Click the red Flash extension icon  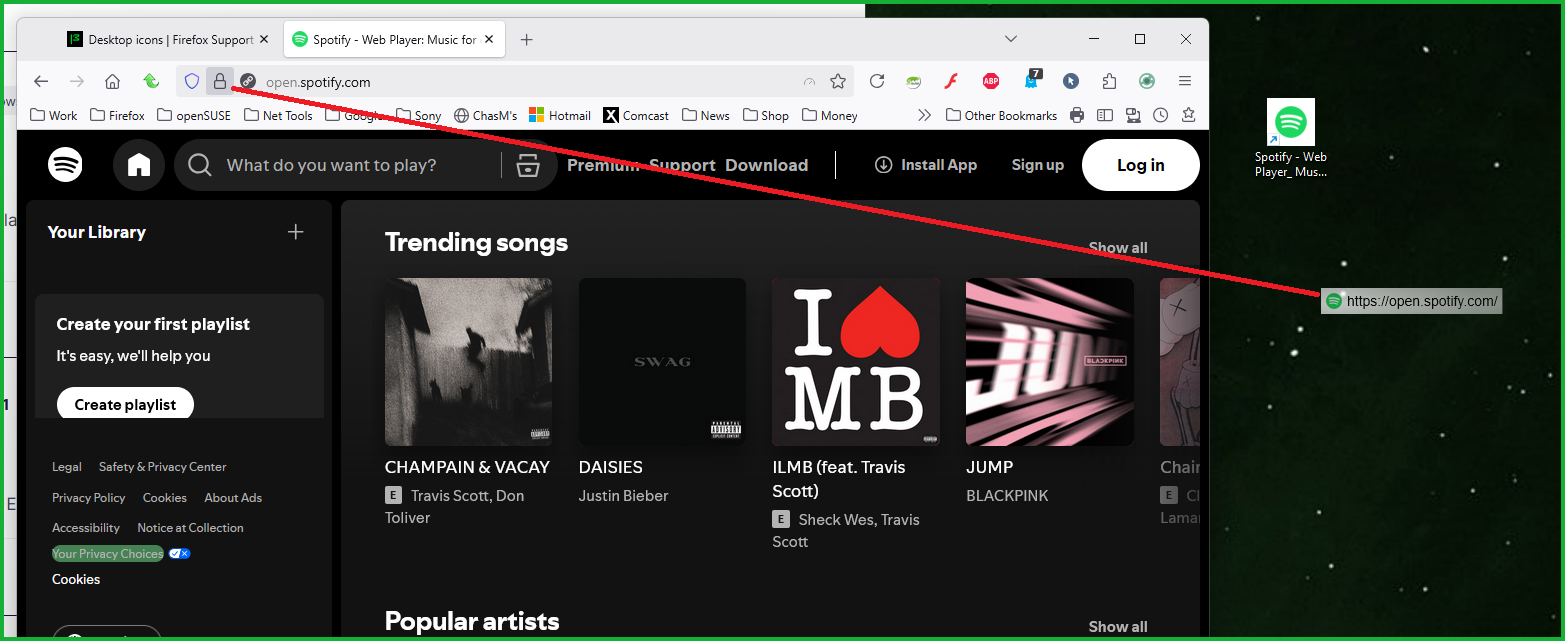click(x=952, y=82)
